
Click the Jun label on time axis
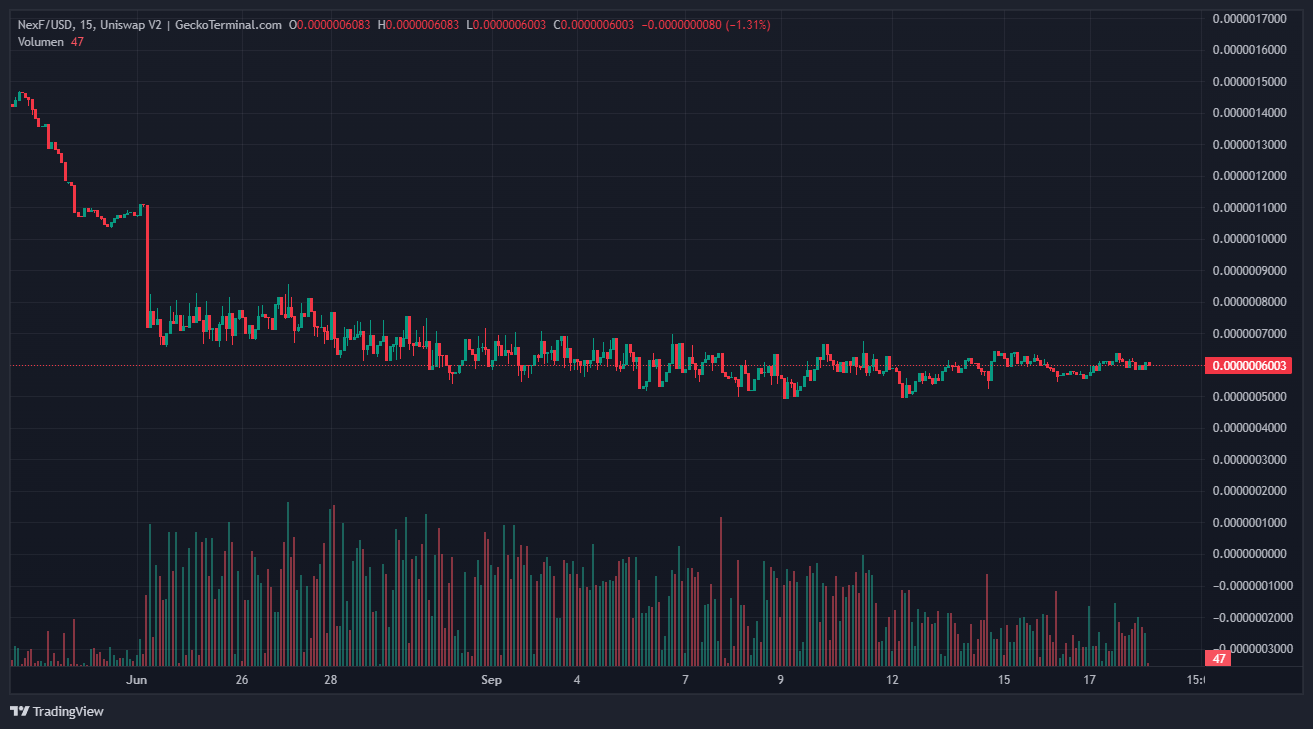pos(137,680)
